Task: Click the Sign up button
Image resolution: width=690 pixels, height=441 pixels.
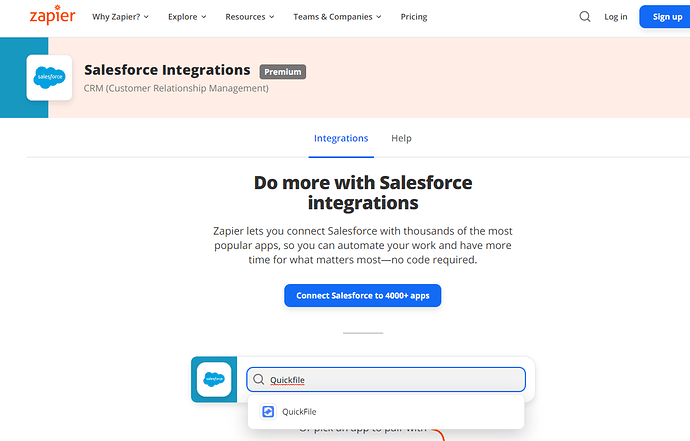Action: click(x=667, y=17)
